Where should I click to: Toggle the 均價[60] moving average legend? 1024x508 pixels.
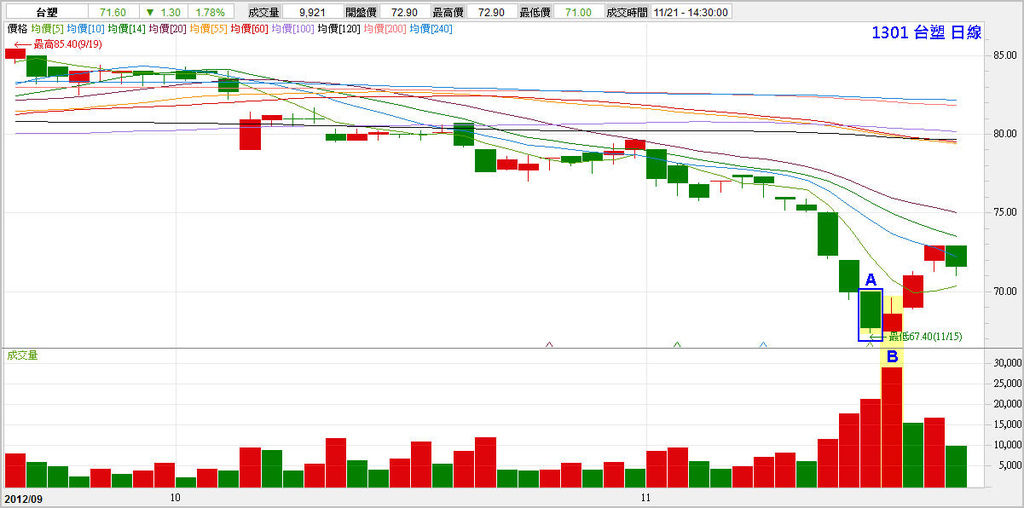(249, 29)
